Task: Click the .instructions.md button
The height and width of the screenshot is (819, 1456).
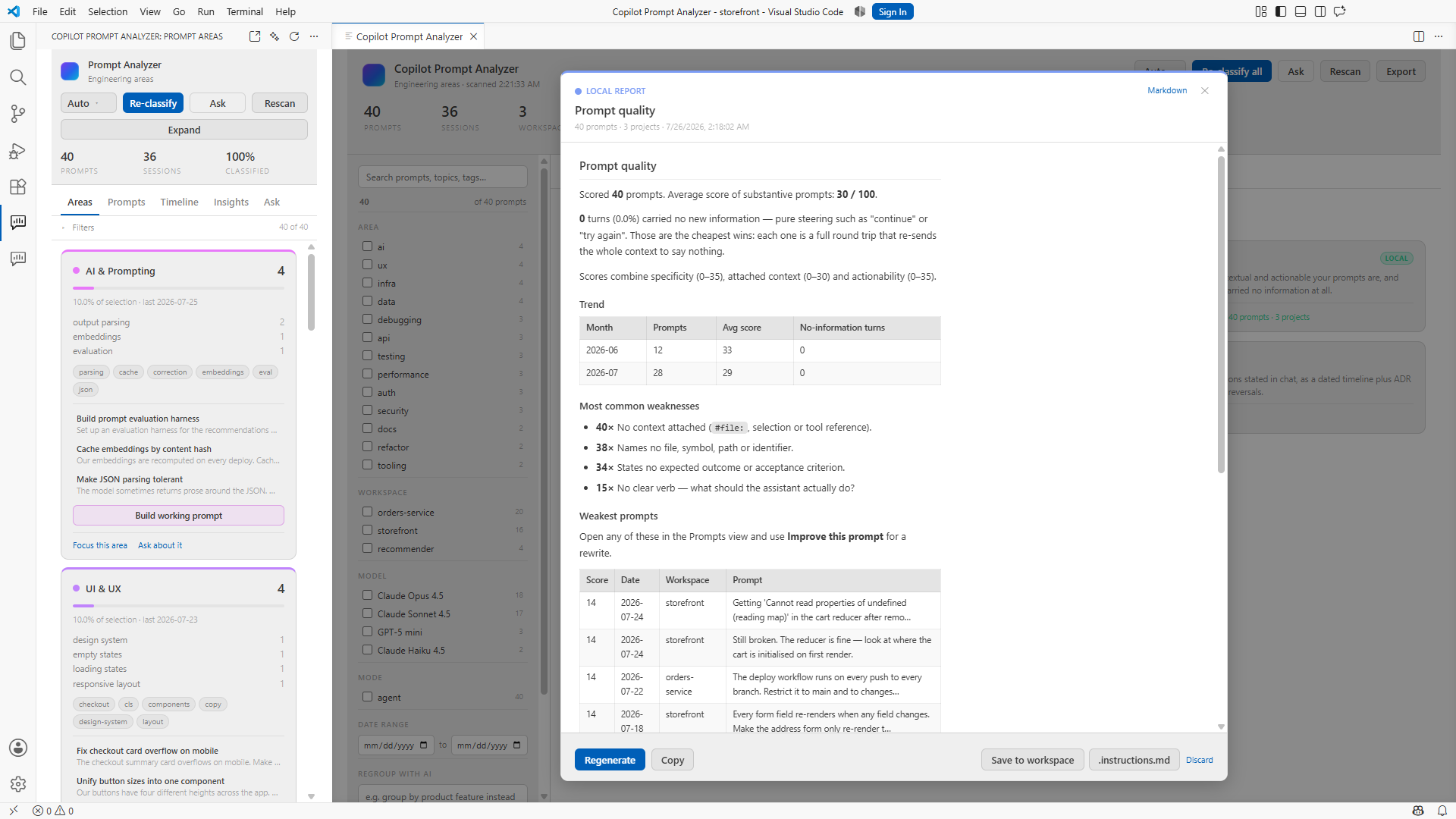Action: (x=1134, y=760)
